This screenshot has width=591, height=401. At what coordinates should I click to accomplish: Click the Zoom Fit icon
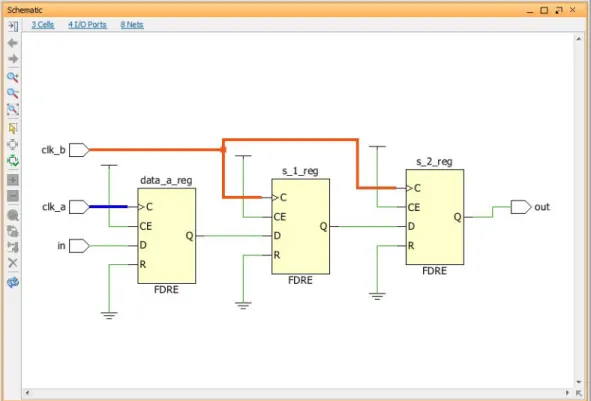pos(13,109)
